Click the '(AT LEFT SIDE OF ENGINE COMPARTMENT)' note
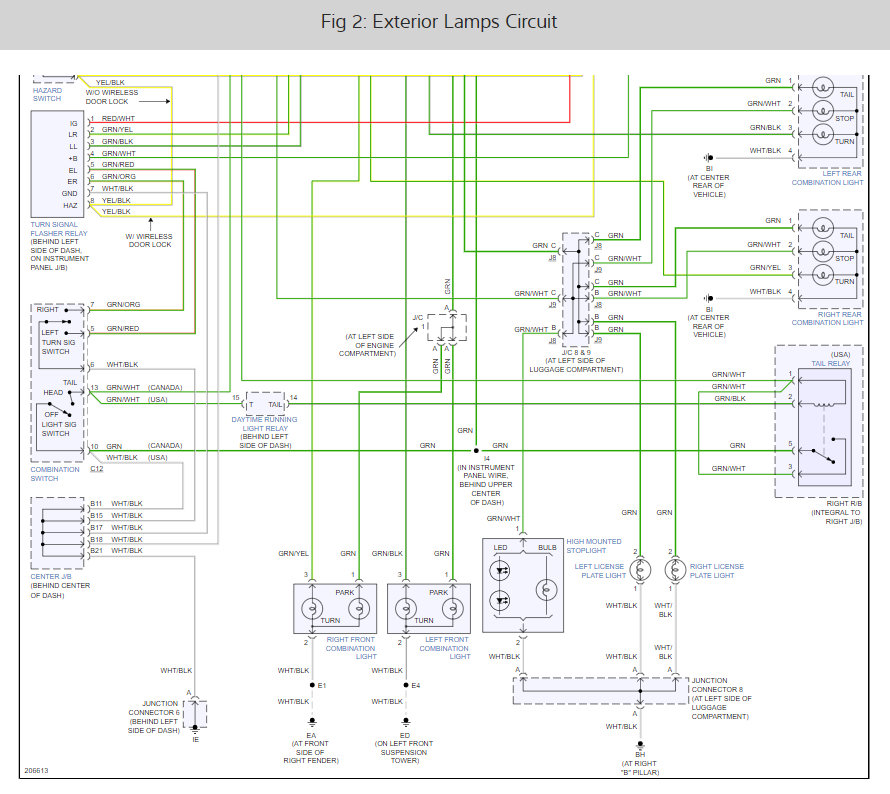The height and width of the screenshot is (794, 890). coord(367,345)
